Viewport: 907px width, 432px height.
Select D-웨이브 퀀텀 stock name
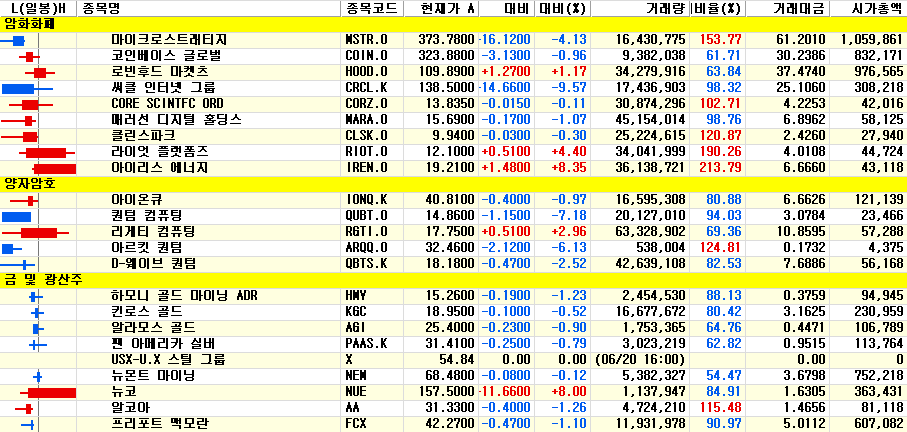coord(153,264)
